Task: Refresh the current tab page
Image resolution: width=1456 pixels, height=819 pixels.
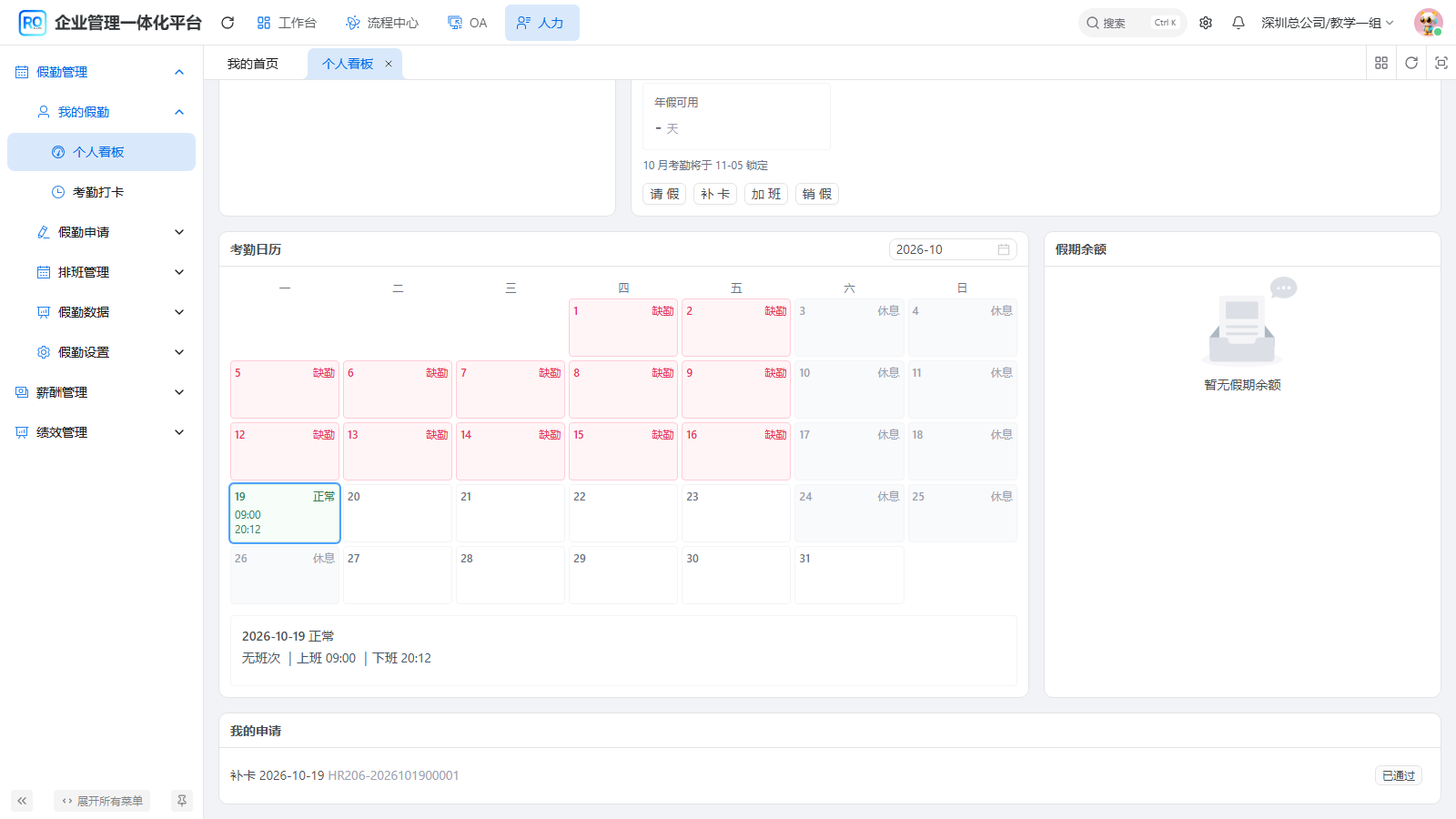Action: tap(1411, 63)
